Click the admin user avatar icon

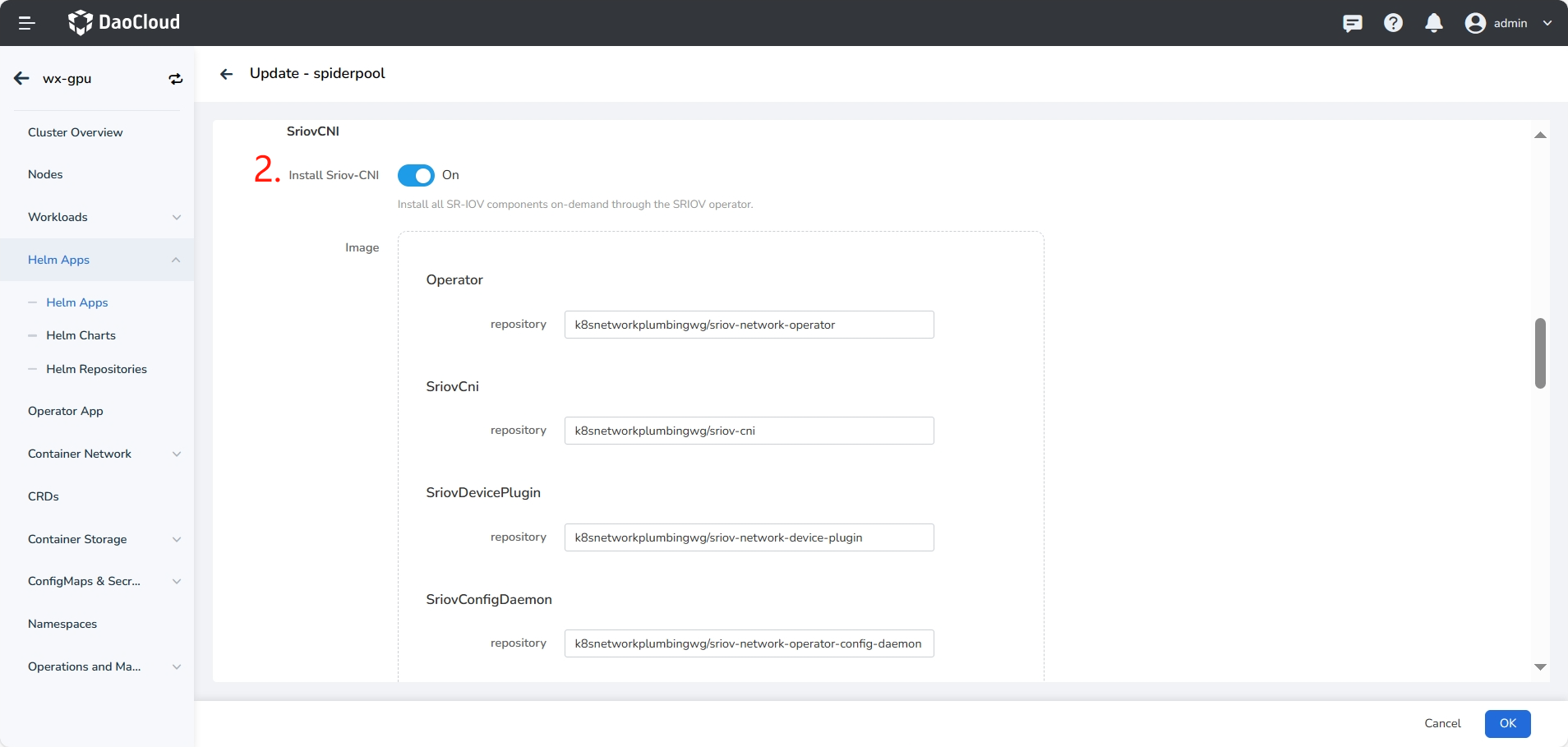[1475, 23]
